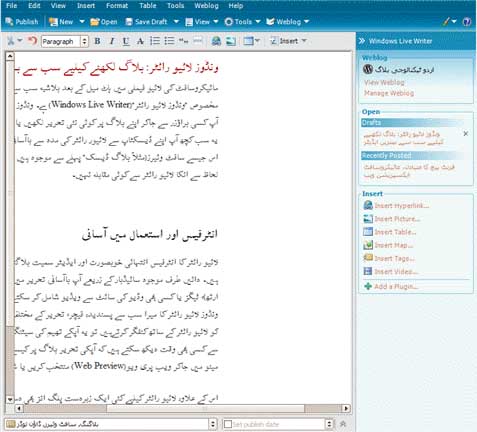Enable the Set publish date checkbox

point(228,424)
